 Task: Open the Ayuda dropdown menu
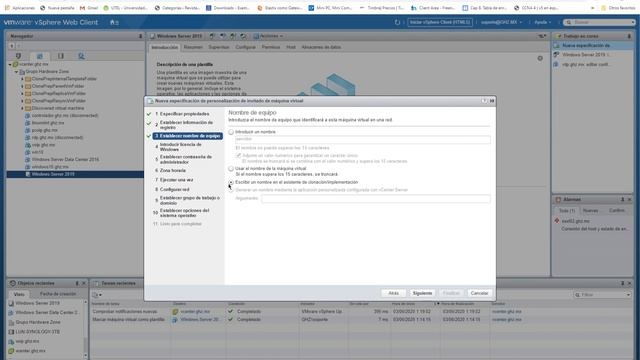point(542,22)
